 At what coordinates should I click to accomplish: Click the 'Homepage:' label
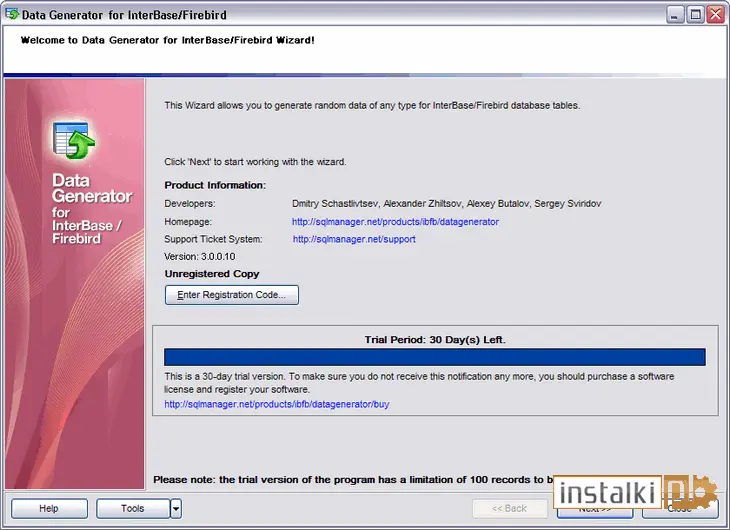[x=188, y=222]
